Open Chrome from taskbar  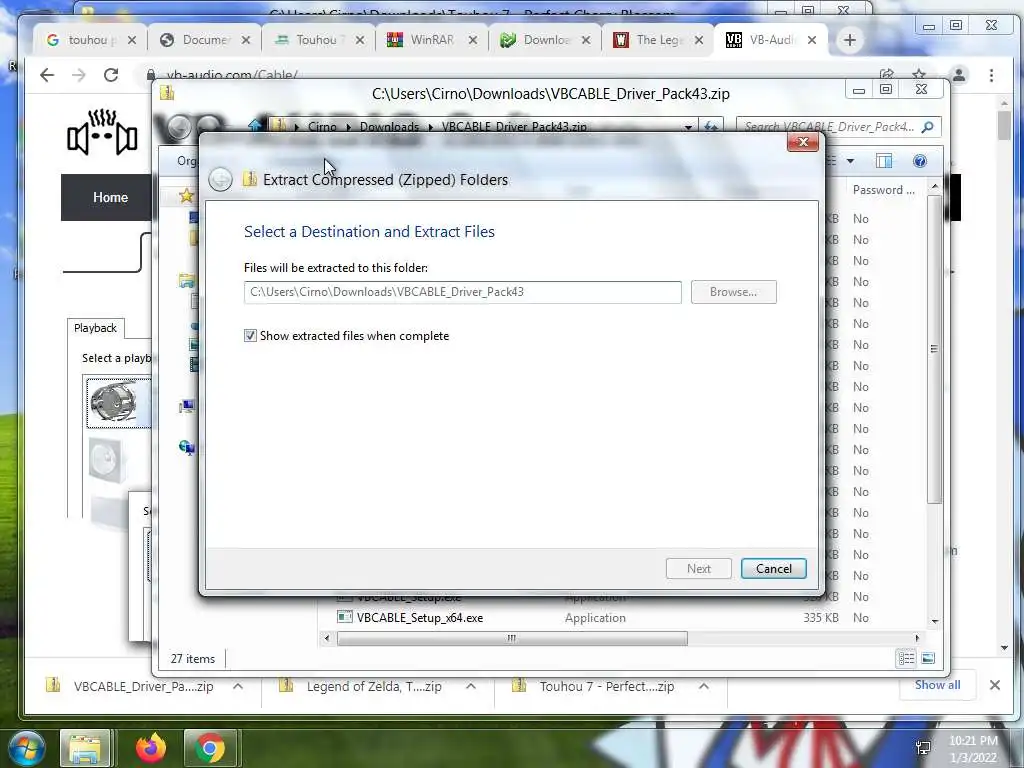coord(210,748)
